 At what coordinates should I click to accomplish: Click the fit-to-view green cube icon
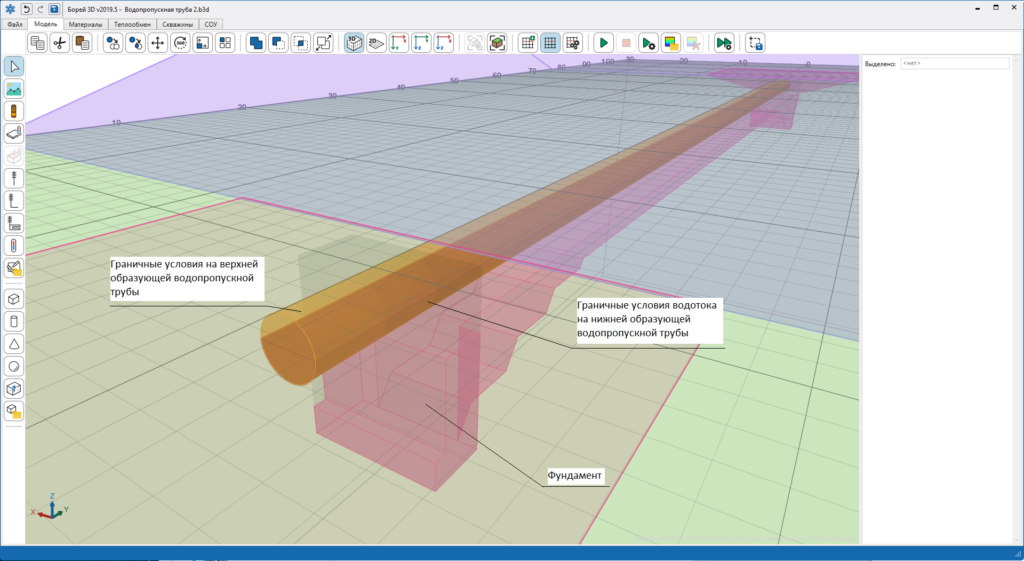click(x=498, y=43)
